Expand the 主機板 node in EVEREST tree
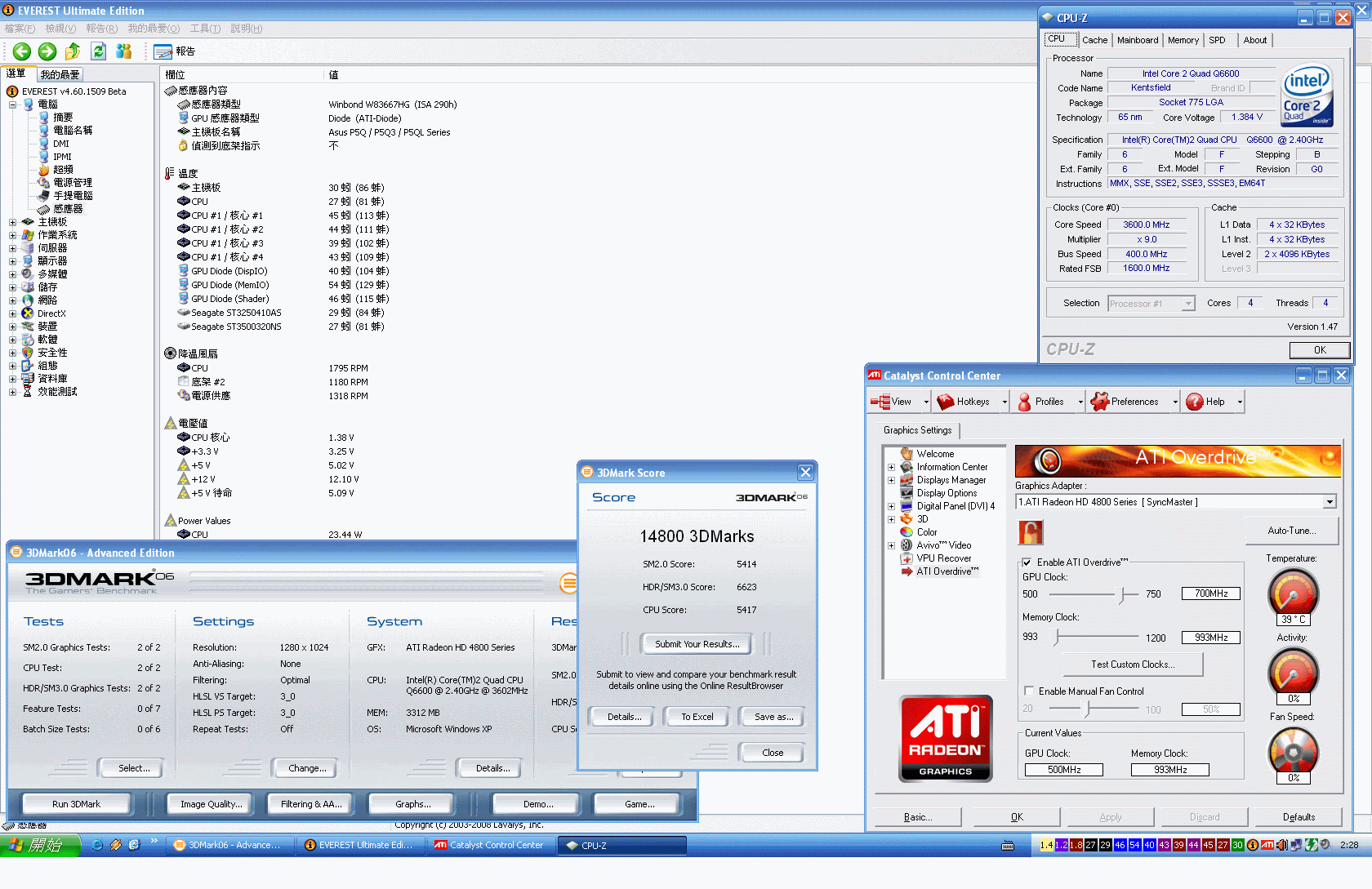1372x889 pixels. pyautogui.click(x=12, y=222)
